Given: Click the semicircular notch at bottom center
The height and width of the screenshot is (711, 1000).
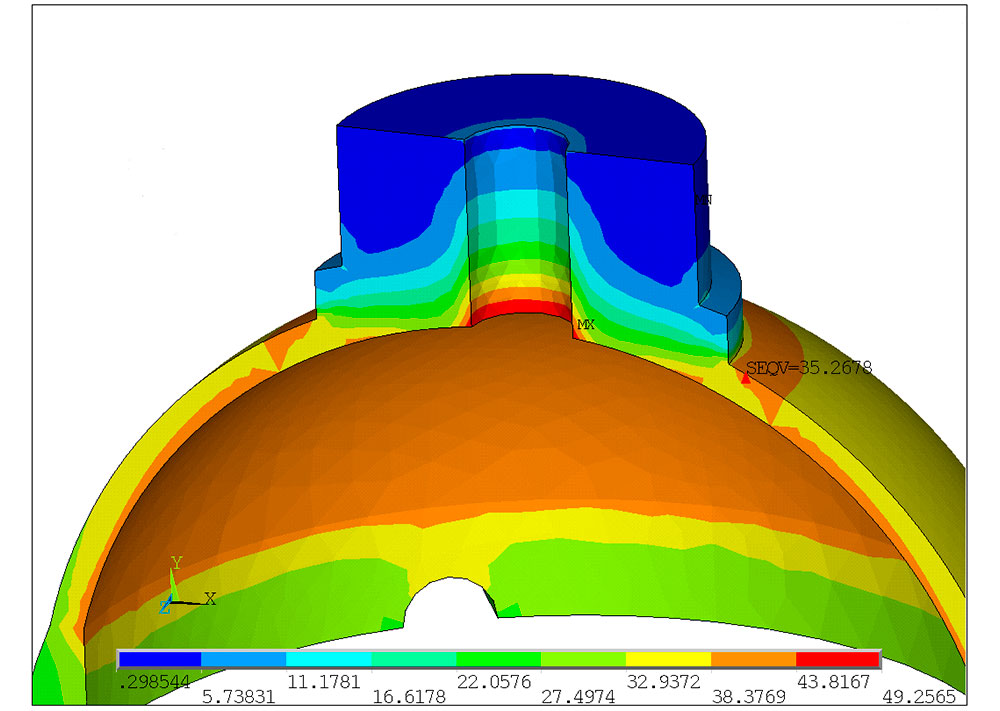Looking at the screenshot, I should click(x=452, y=604).
